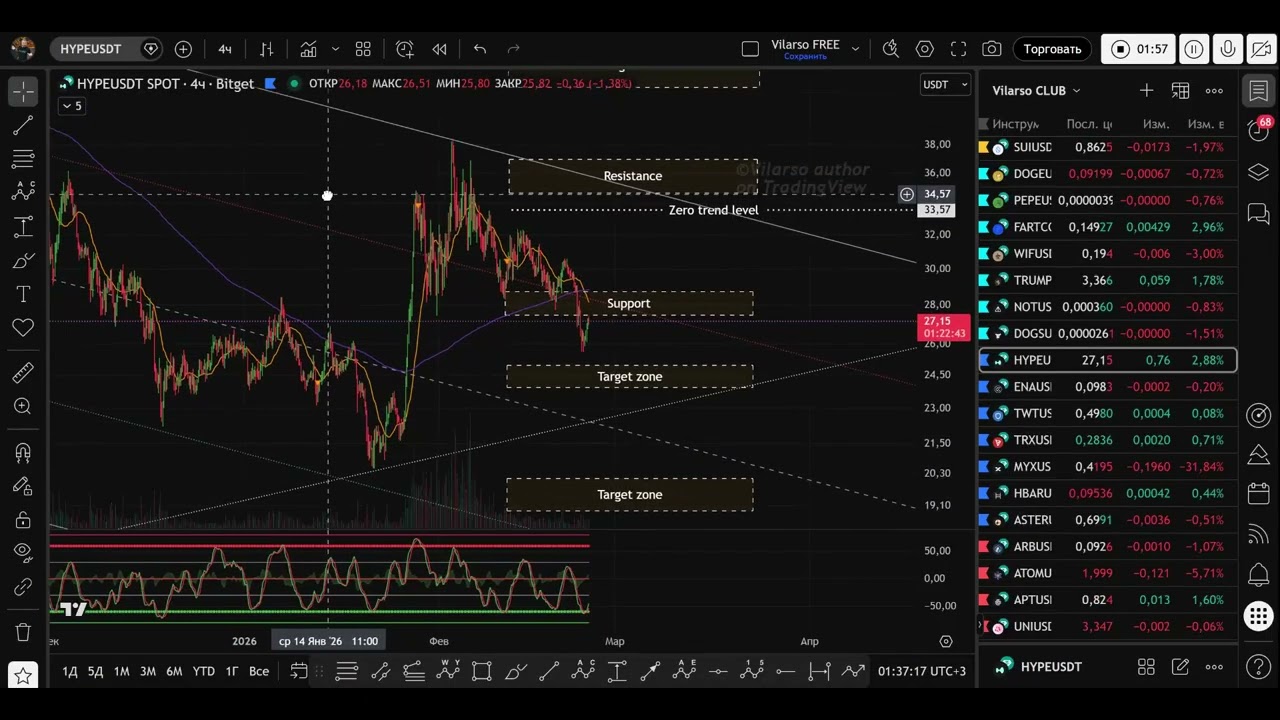Toggle the recording webcam

(x=1260, y=49)
